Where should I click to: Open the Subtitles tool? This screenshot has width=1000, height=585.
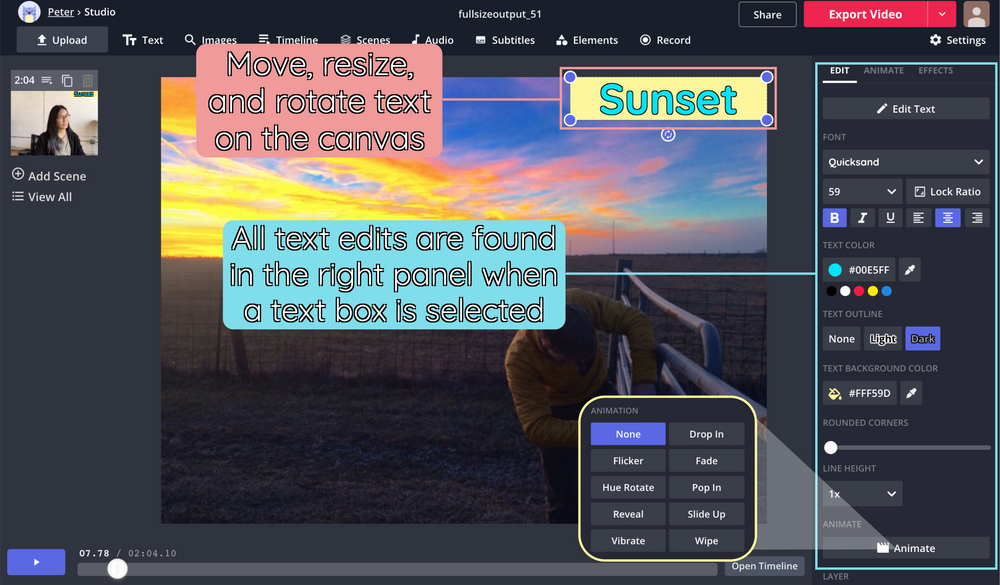pos(505,40)
